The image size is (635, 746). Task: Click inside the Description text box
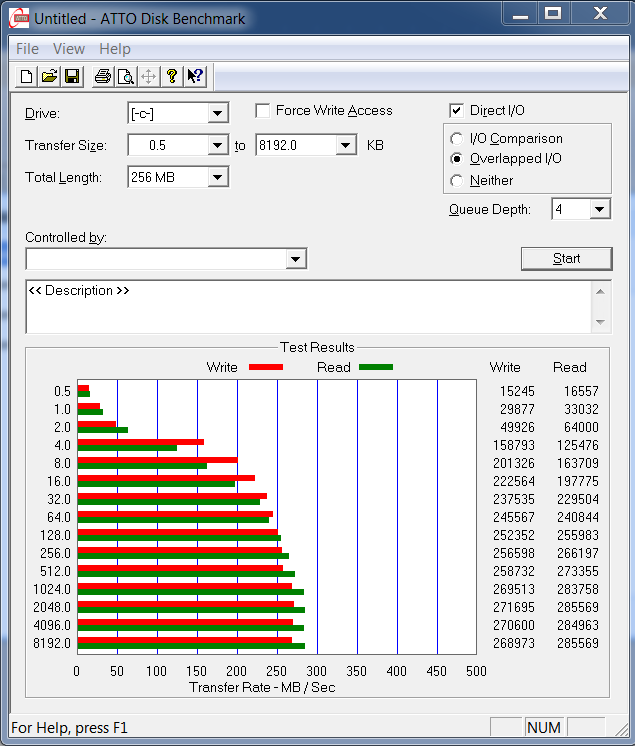308,307
